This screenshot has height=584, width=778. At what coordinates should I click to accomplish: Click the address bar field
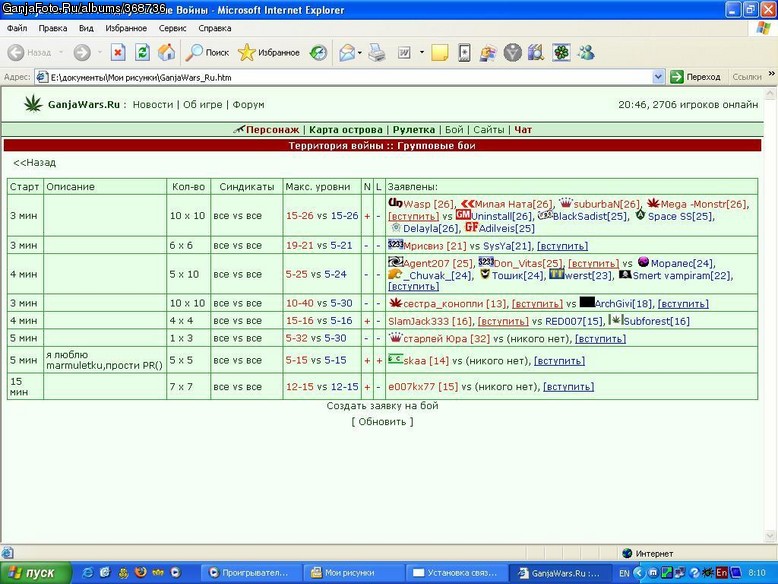click(x=350, y=77)
